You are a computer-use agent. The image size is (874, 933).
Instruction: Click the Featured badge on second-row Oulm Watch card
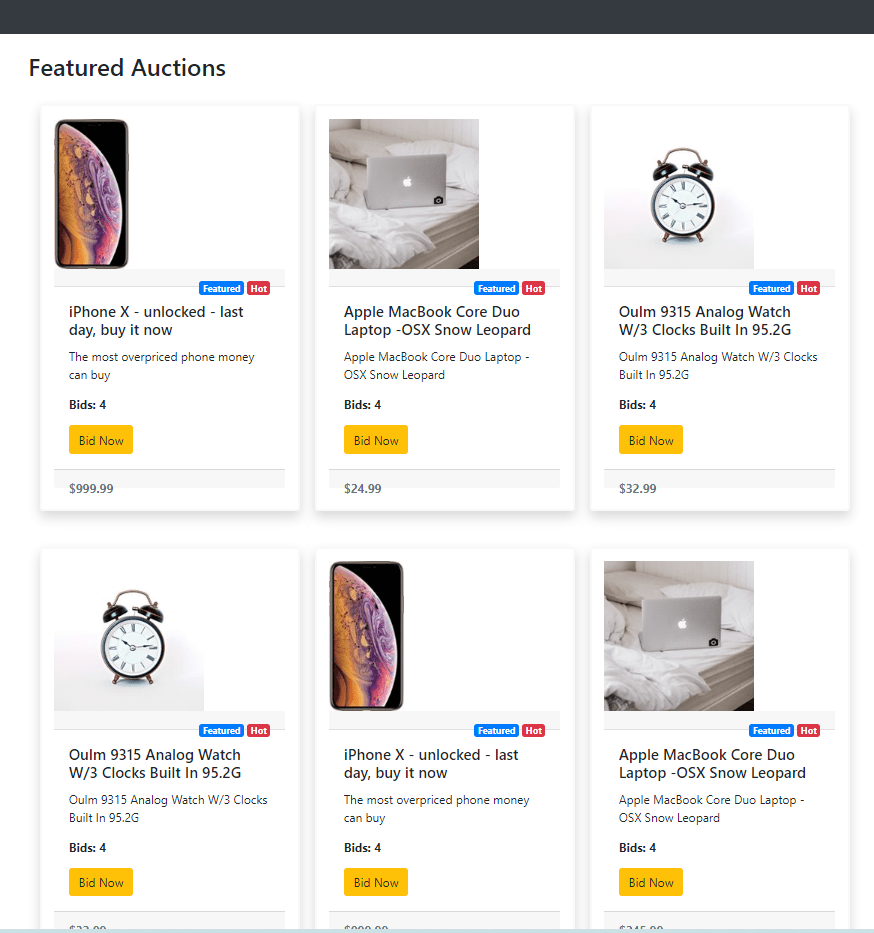click(x=221, y=731)
